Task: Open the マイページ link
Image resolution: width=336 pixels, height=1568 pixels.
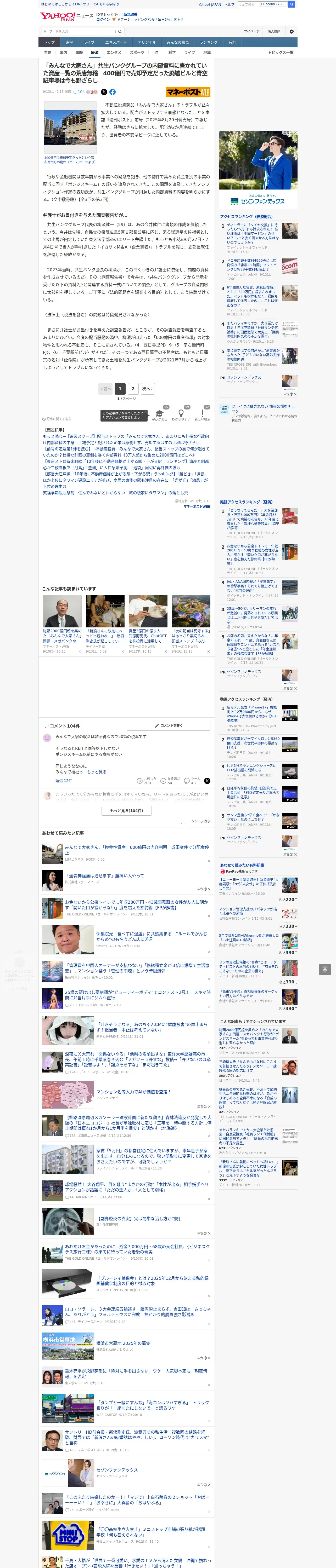Action: tap(252, 32)
